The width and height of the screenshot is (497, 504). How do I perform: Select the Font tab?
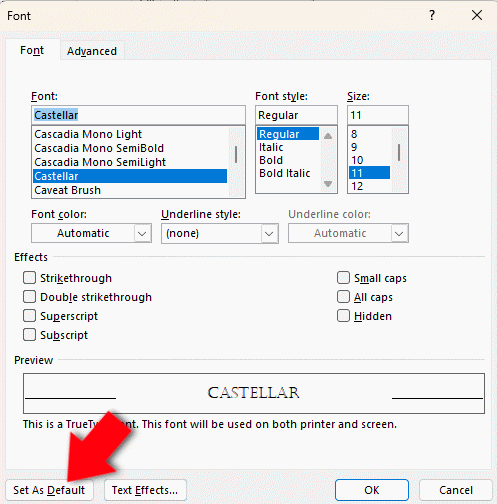click(32, 50)
